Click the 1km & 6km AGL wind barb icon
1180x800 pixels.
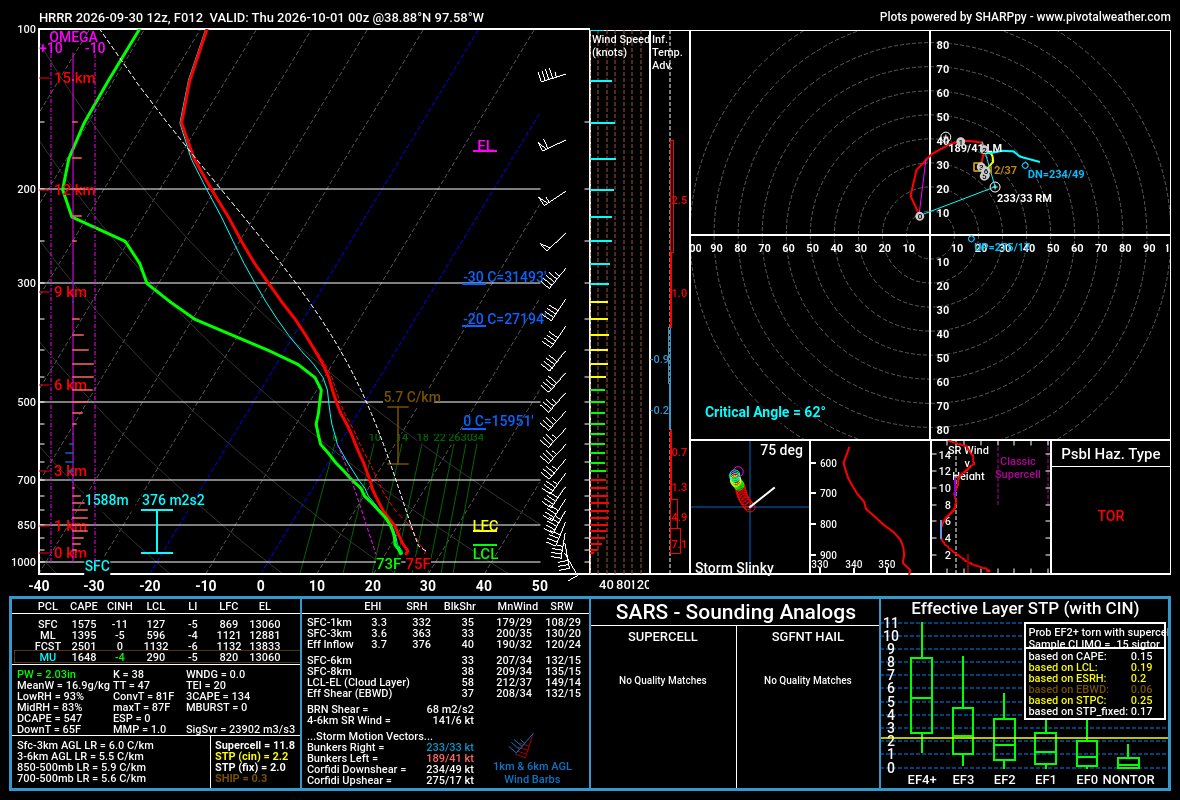click(x=522, y=747)
